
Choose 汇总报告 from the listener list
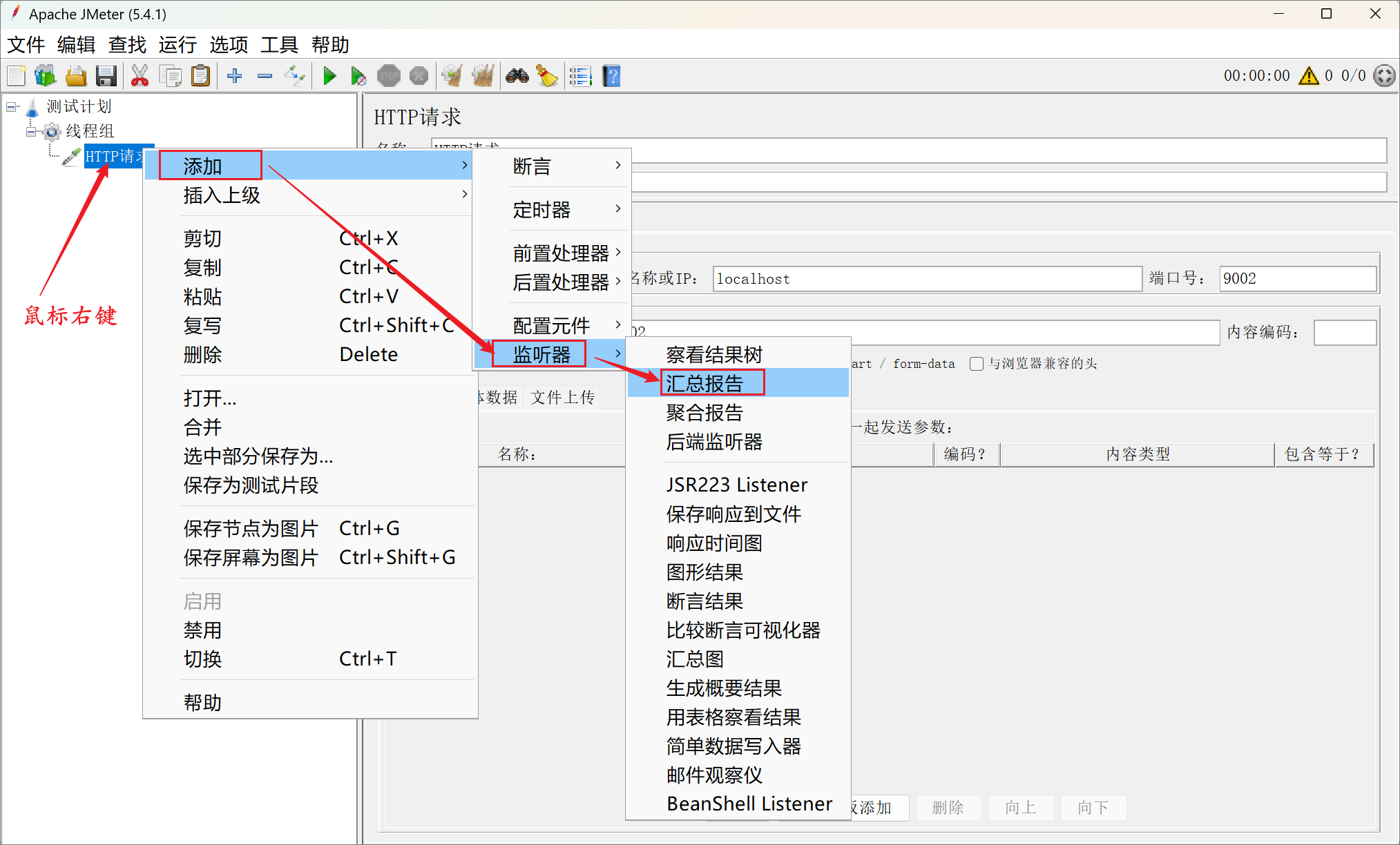click(x=738, y=383)
